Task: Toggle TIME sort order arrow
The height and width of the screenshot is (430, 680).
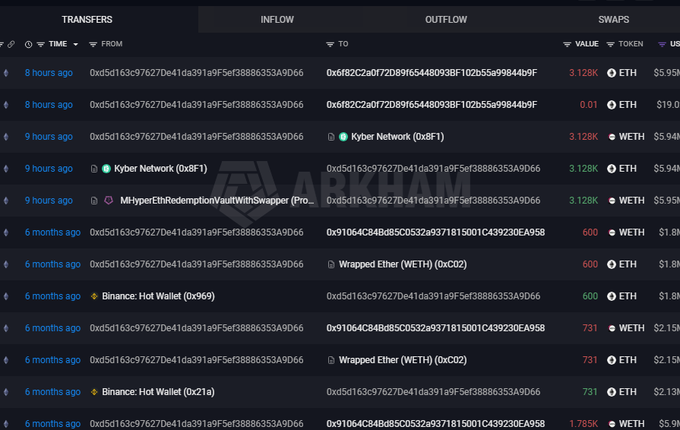Action: [75, 44]
